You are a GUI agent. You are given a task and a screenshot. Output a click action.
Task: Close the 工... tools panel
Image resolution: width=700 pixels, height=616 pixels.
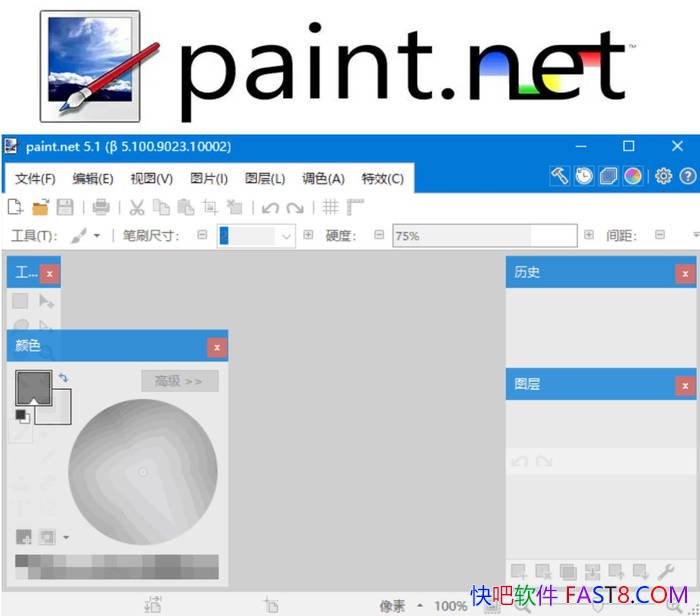tap(50, 274)
